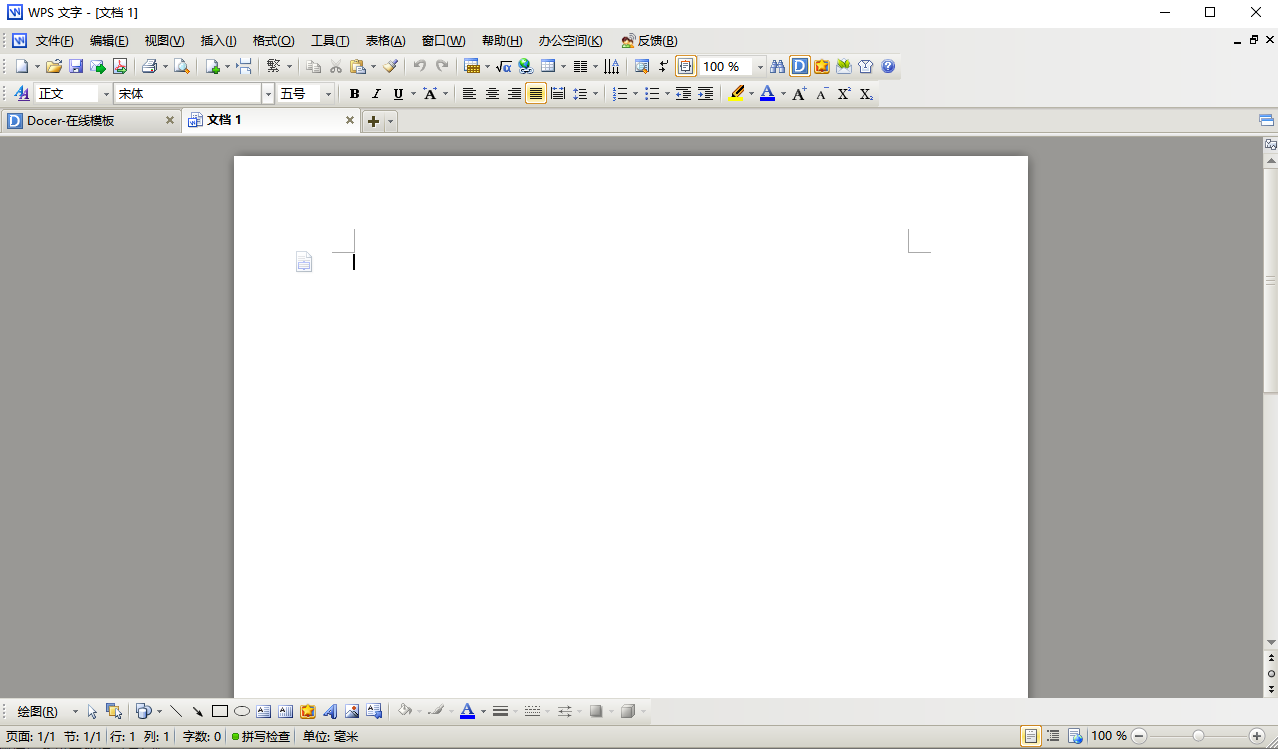
Task: Expand line spacing dropdown arrow
Action: point(595,94)
